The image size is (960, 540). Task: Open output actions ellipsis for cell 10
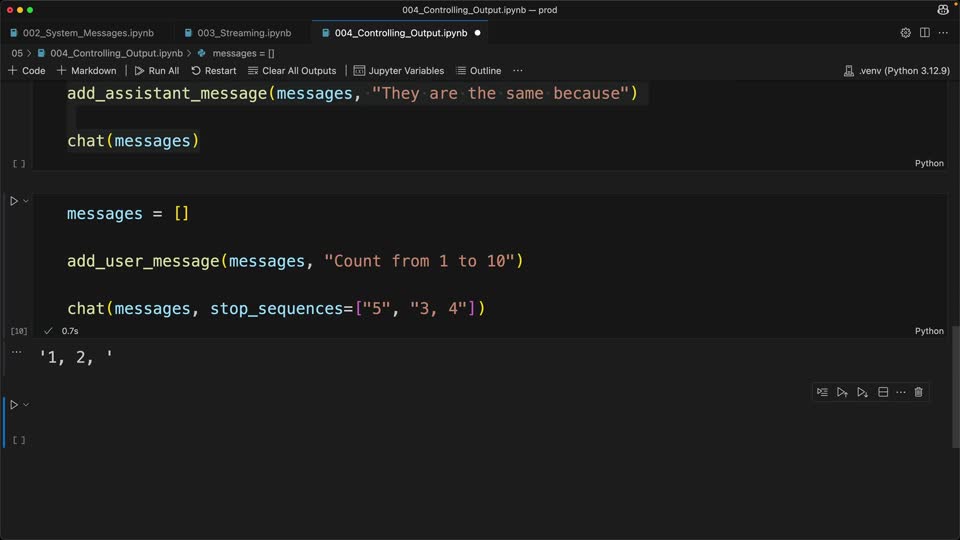[17, 352]
